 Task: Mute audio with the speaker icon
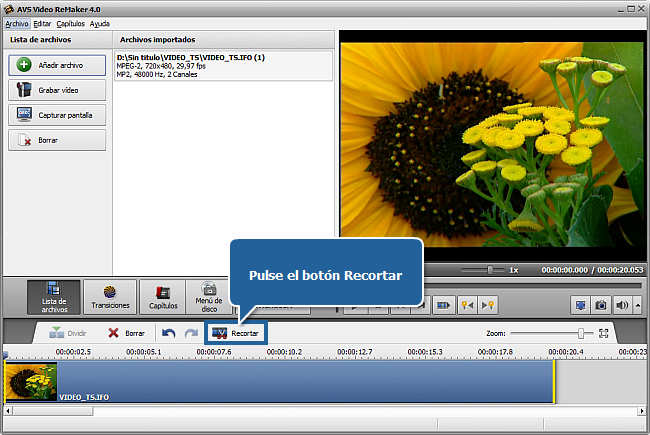click(622, 305)
